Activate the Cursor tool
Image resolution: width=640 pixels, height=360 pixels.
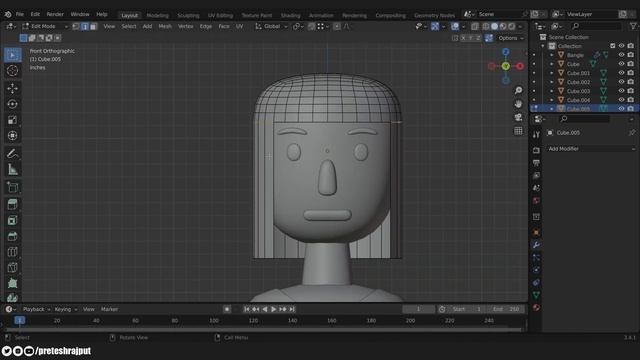(x=12, y=71)
